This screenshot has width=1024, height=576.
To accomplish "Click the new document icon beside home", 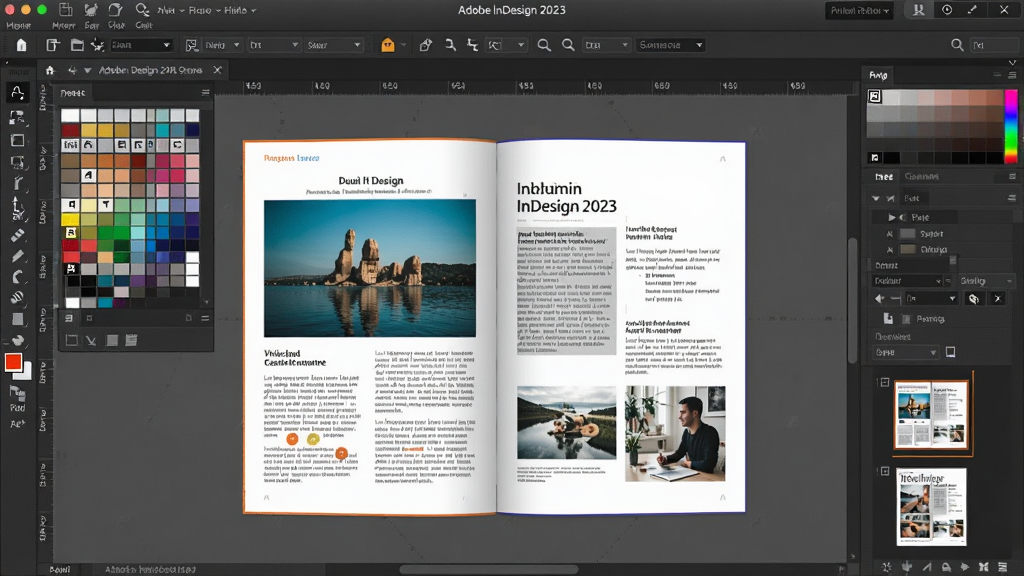I will point(52,45).
